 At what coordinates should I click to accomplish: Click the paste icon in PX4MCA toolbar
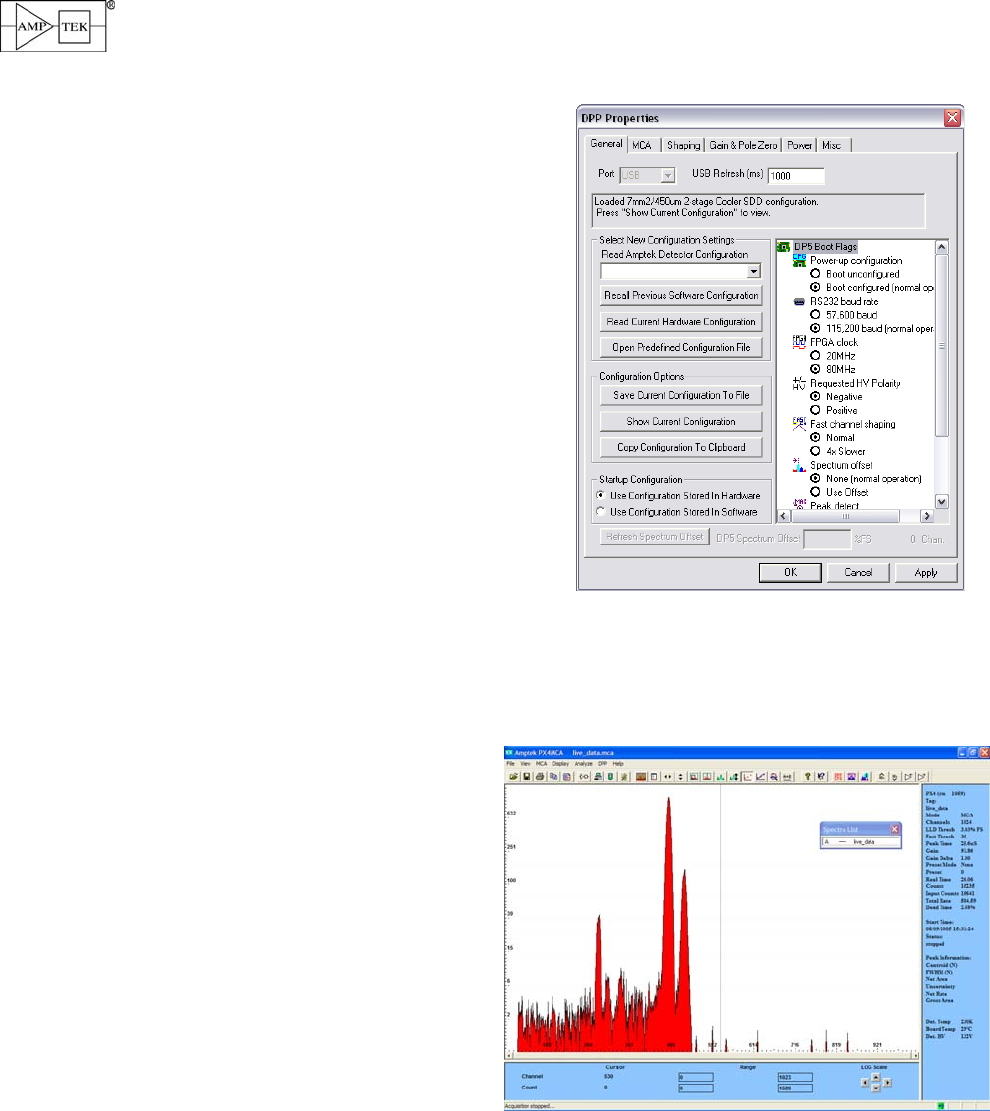566,777
